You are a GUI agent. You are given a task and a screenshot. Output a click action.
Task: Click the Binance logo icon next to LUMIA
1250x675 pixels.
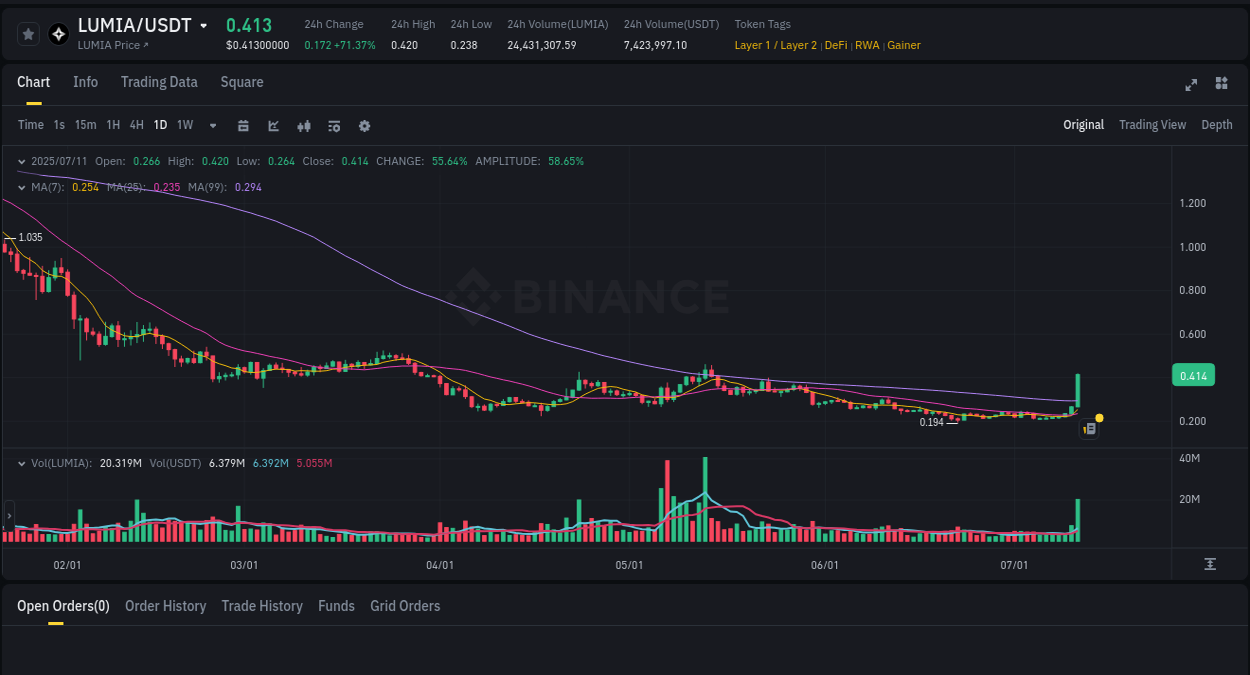click(x=58, y=33)
